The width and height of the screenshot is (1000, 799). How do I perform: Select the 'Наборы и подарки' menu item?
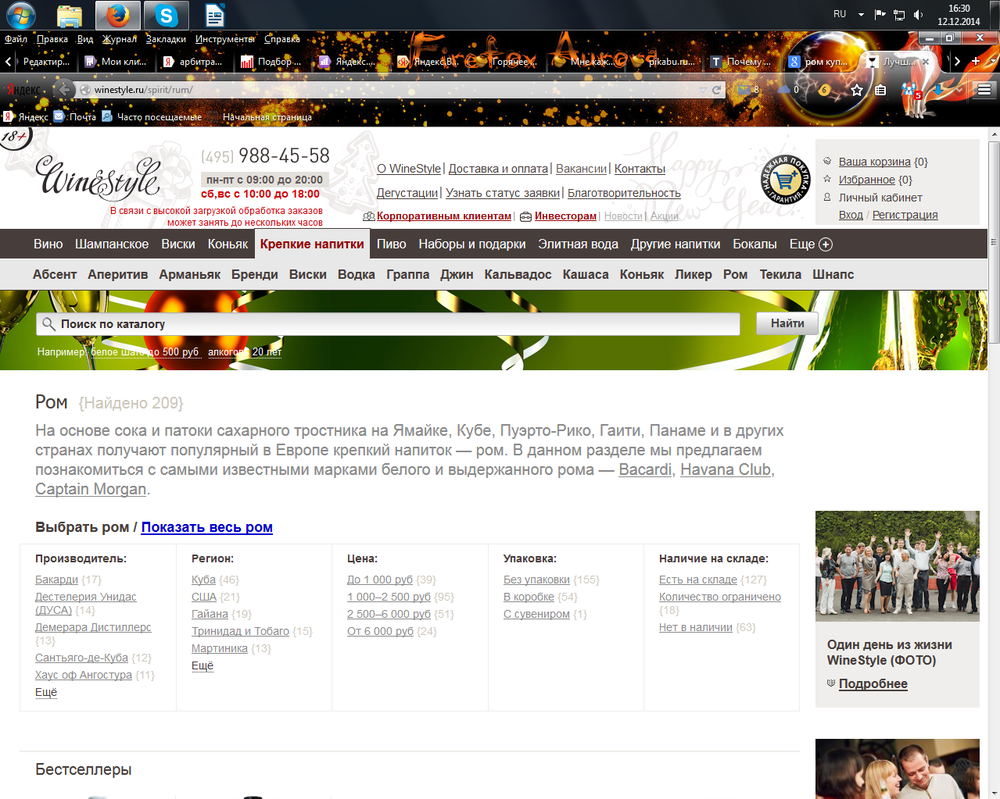pos(472,244)
